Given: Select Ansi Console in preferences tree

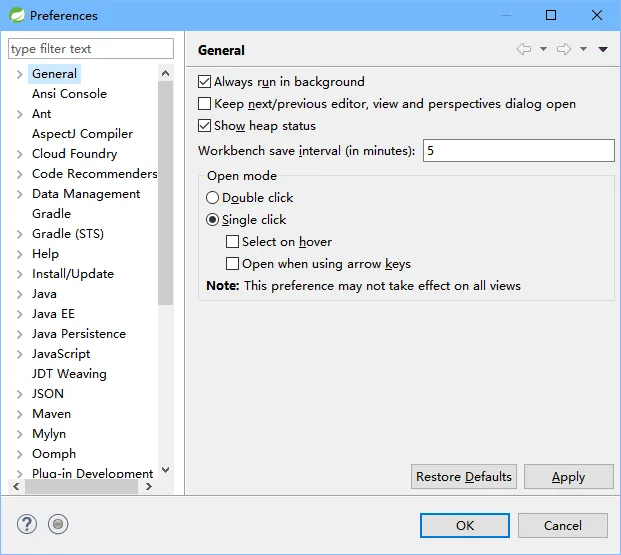Looking at the screenshot, I should coord(69,94).
